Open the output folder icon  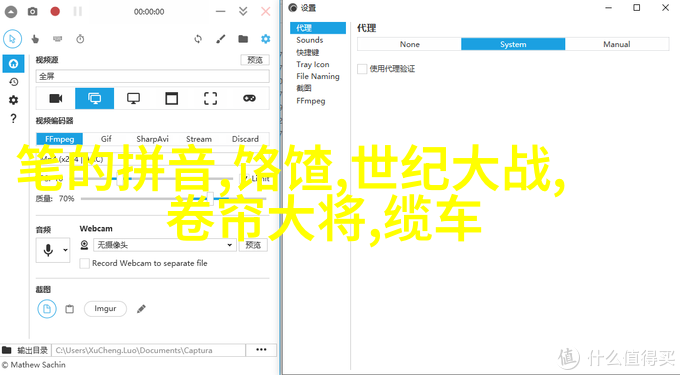point(243,39)
